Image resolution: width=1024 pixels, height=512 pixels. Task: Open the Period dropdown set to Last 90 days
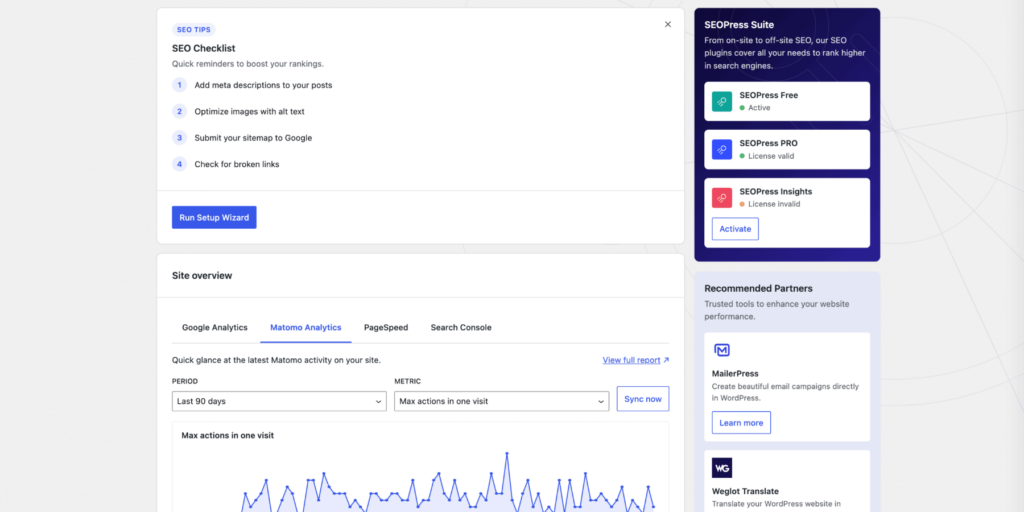pyautogui.click(x=279, y=401)
